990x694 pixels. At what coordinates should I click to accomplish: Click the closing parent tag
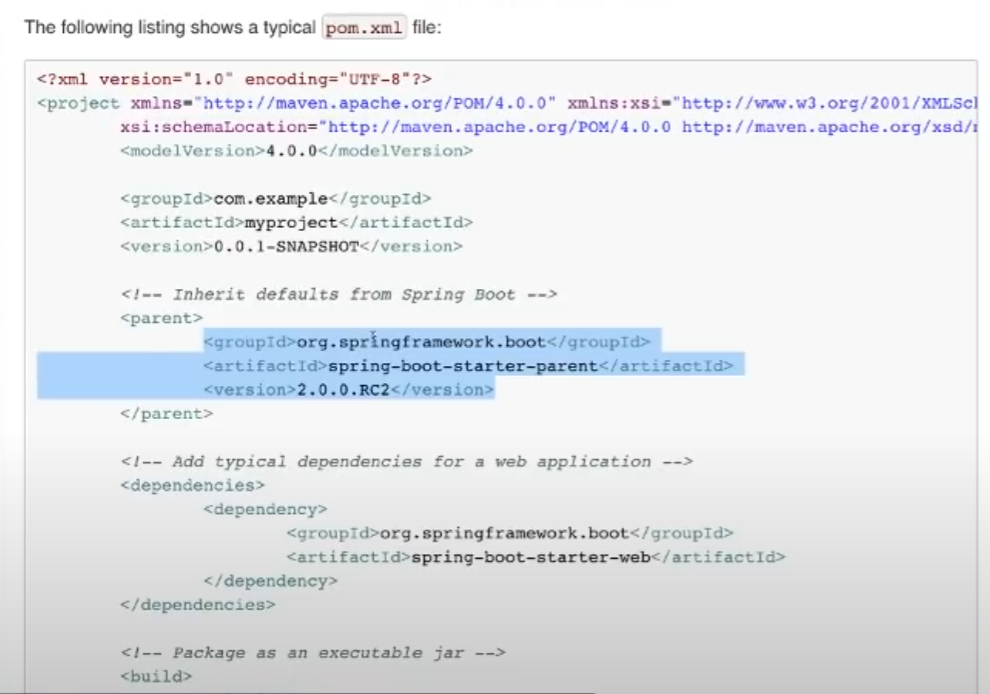[x=167, y=414]
